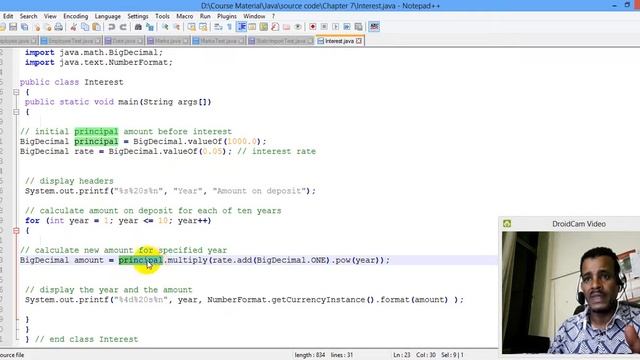Close current document via toolbar Close icon
The height and width of the screenshot is (360, 640).
[x=37, y=27]
